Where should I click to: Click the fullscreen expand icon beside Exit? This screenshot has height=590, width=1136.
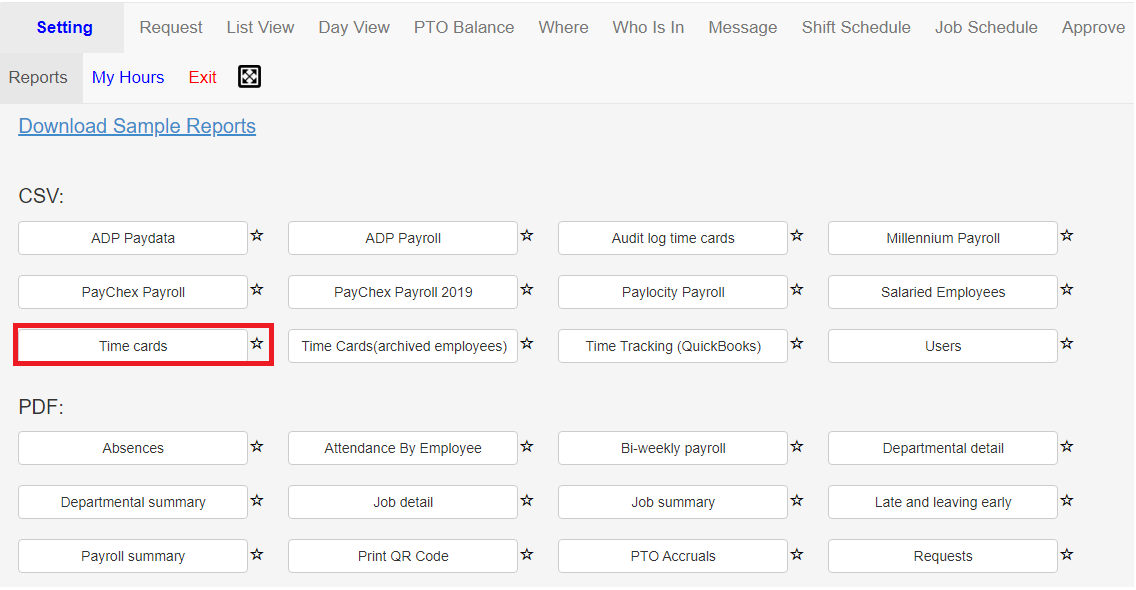click(249, 77)
